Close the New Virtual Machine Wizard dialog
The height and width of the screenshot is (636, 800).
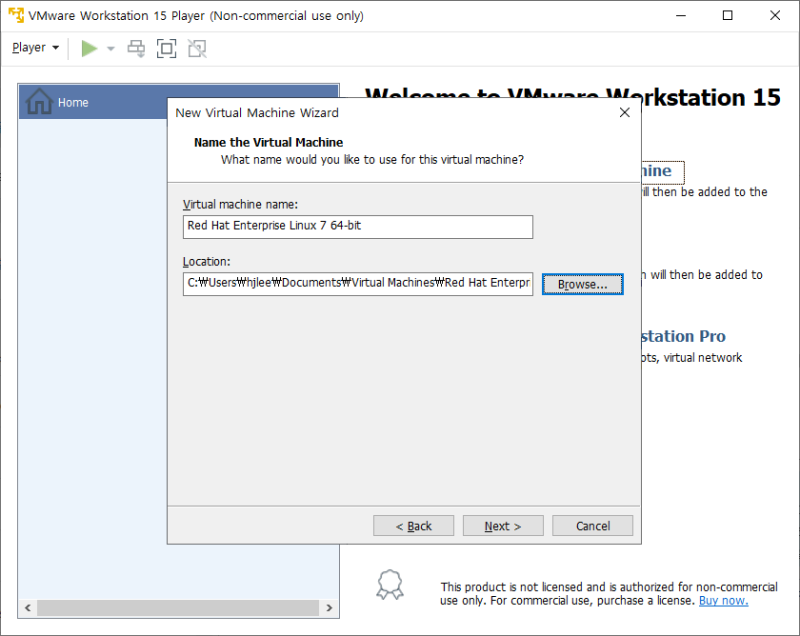[x=625, y=112]
